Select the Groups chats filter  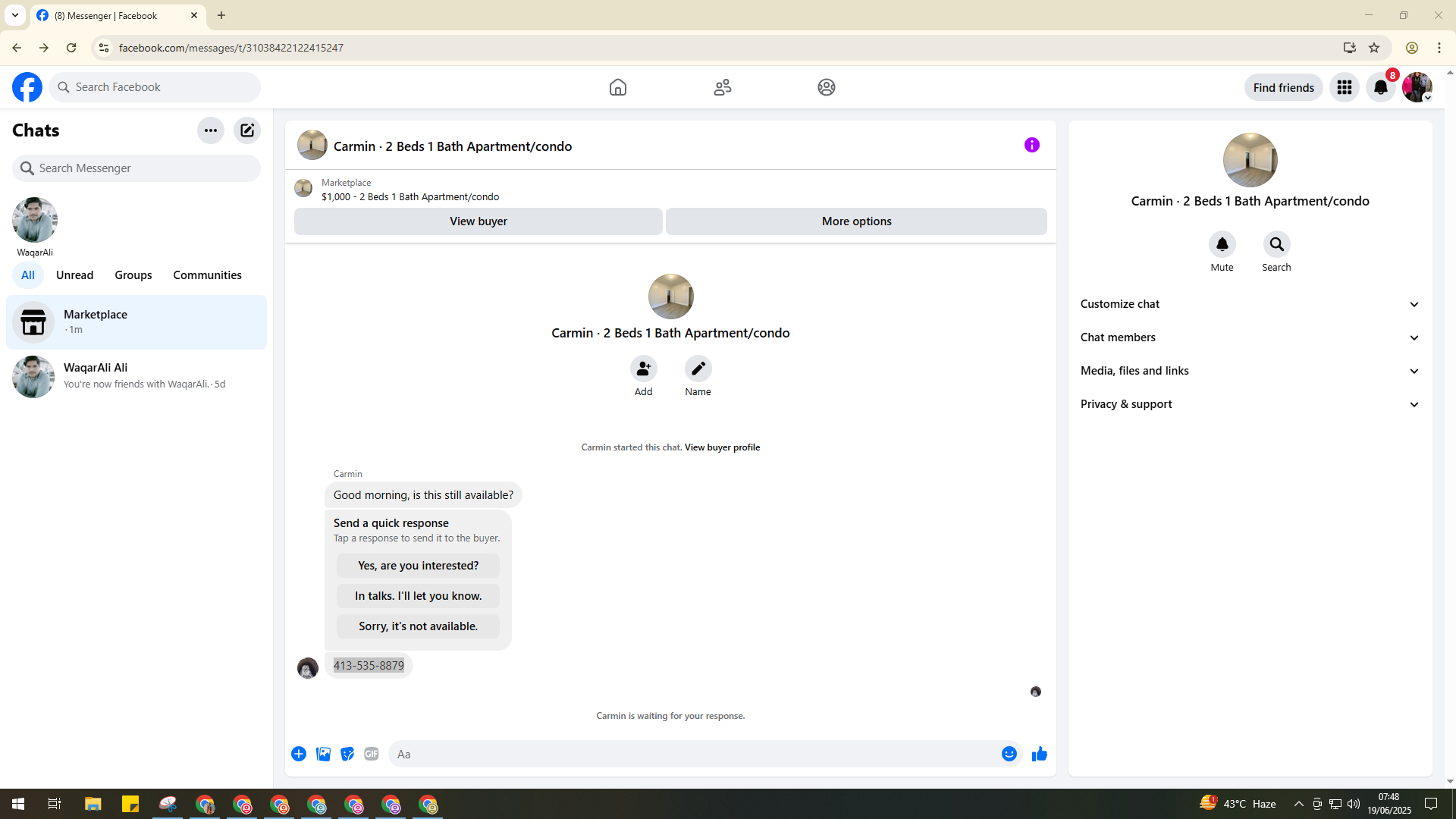click(133, 275)
